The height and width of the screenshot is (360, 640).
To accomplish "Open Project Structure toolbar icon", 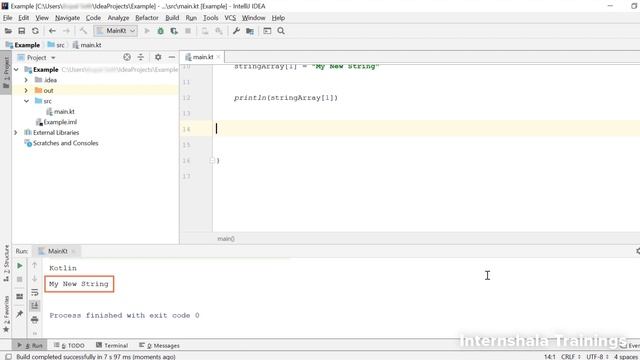I will click(250, 31).
